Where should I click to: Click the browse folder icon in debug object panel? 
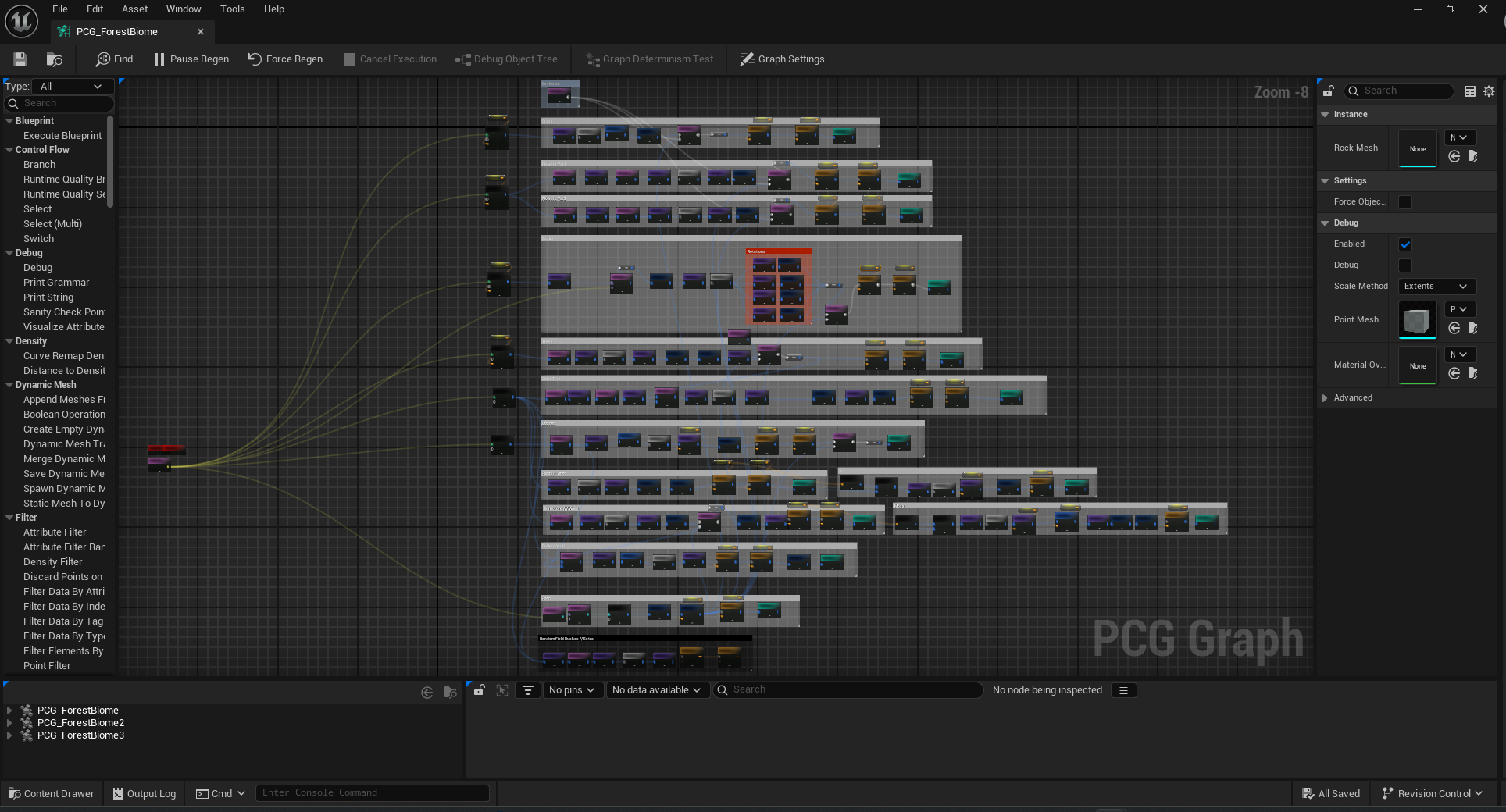point(450,693)
